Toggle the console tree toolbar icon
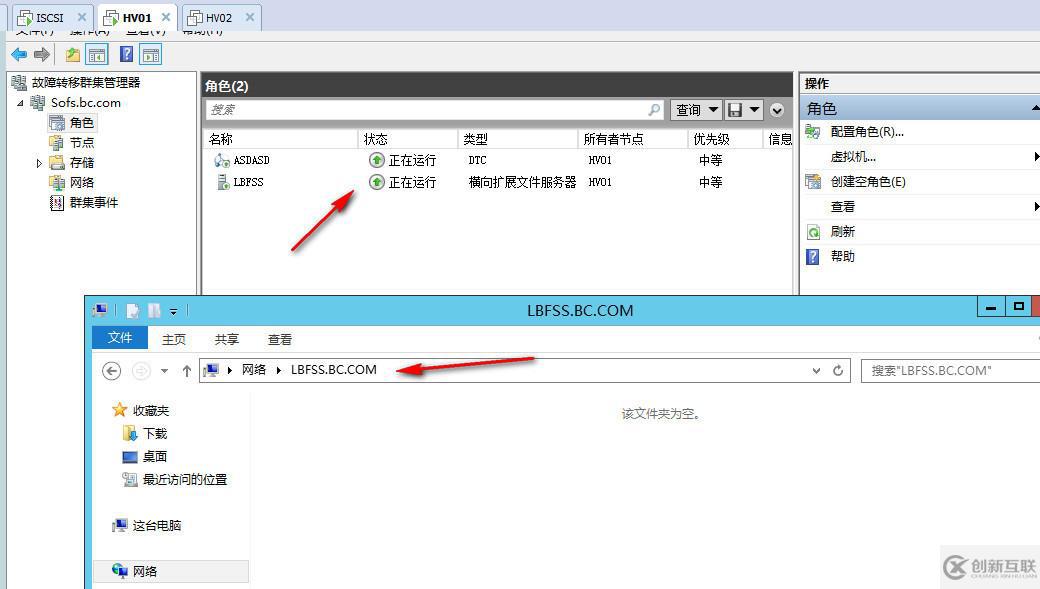 (x=98, y=55)
